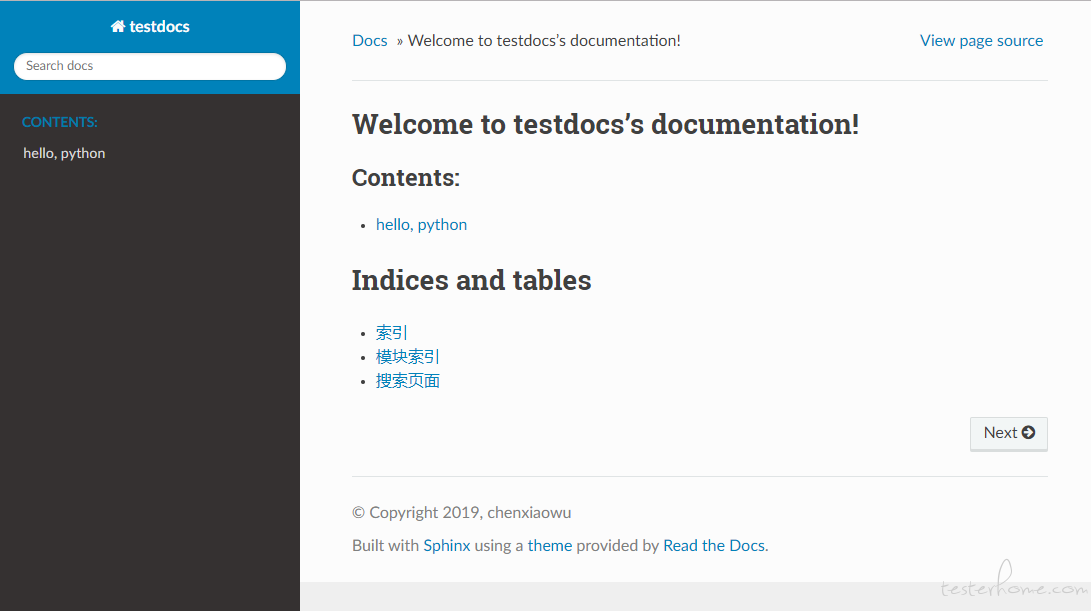This screenshot has width=1091, height=611.
Task: Go to the Docs breadcrumb link
Action: coord(369,41)
